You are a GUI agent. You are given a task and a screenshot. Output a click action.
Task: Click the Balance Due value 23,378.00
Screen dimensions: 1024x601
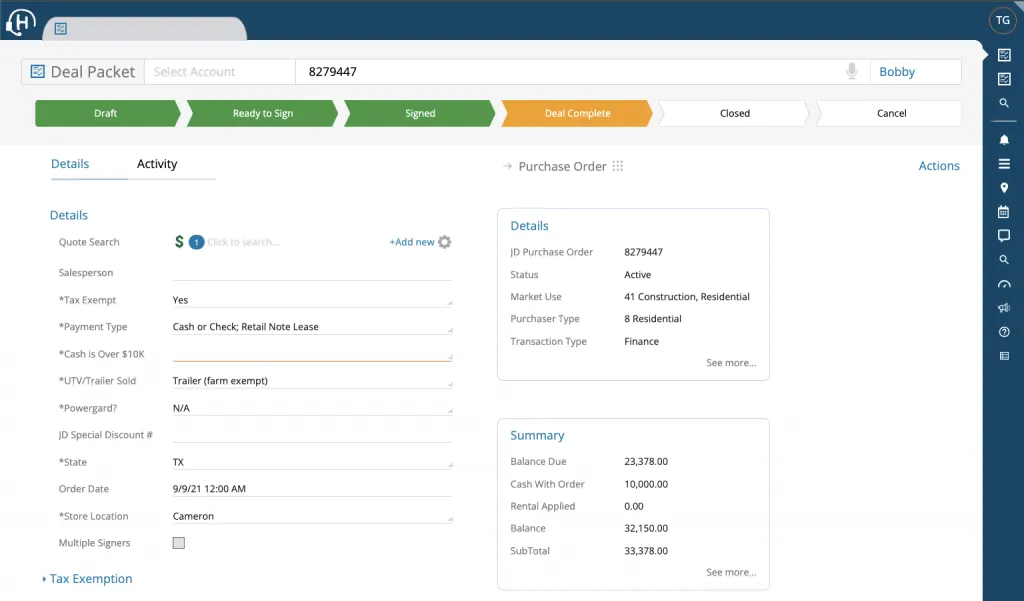click(x=646, y=461)
